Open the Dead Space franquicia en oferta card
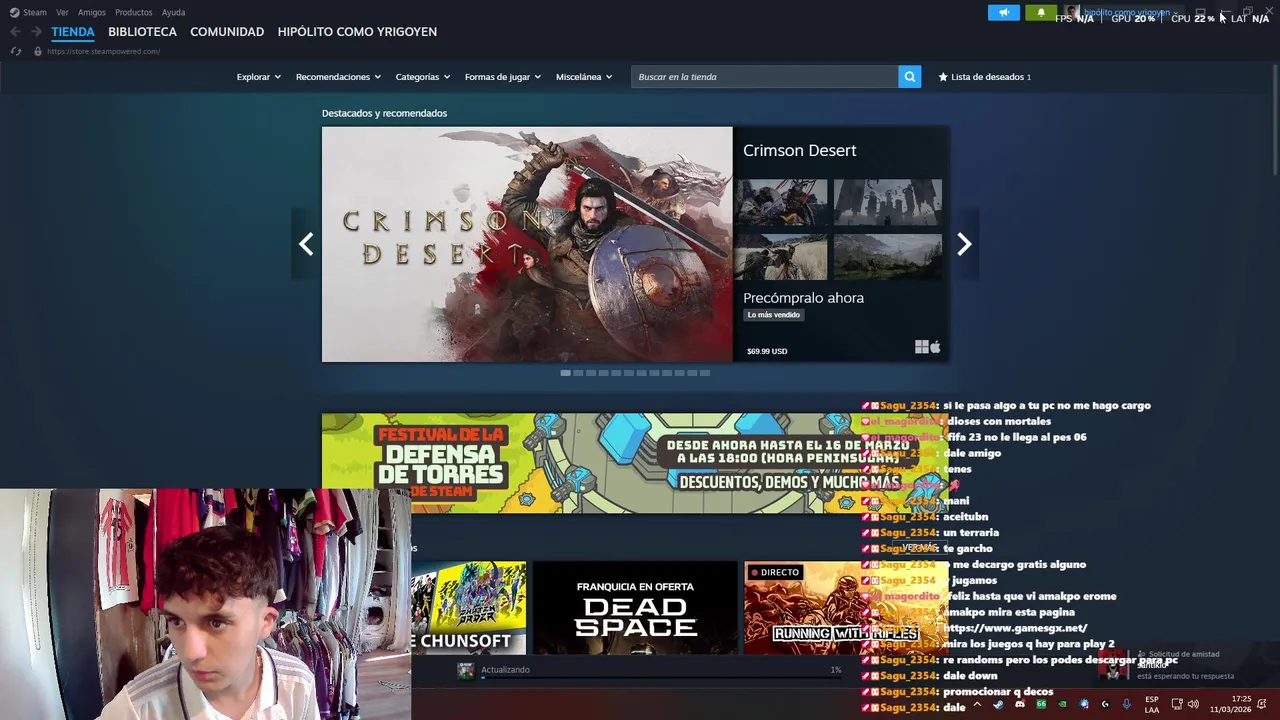This screenshot has height=720, width=1280. coord(635,608)
